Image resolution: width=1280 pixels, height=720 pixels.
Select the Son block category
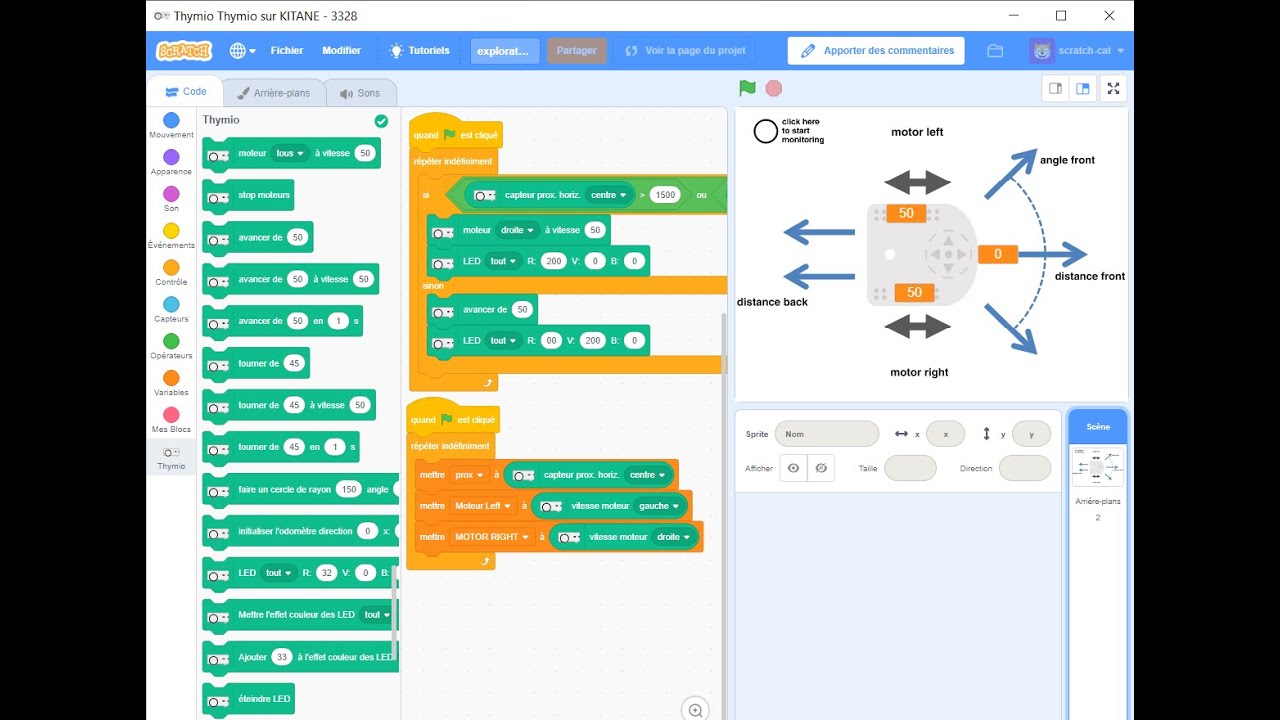171,199
